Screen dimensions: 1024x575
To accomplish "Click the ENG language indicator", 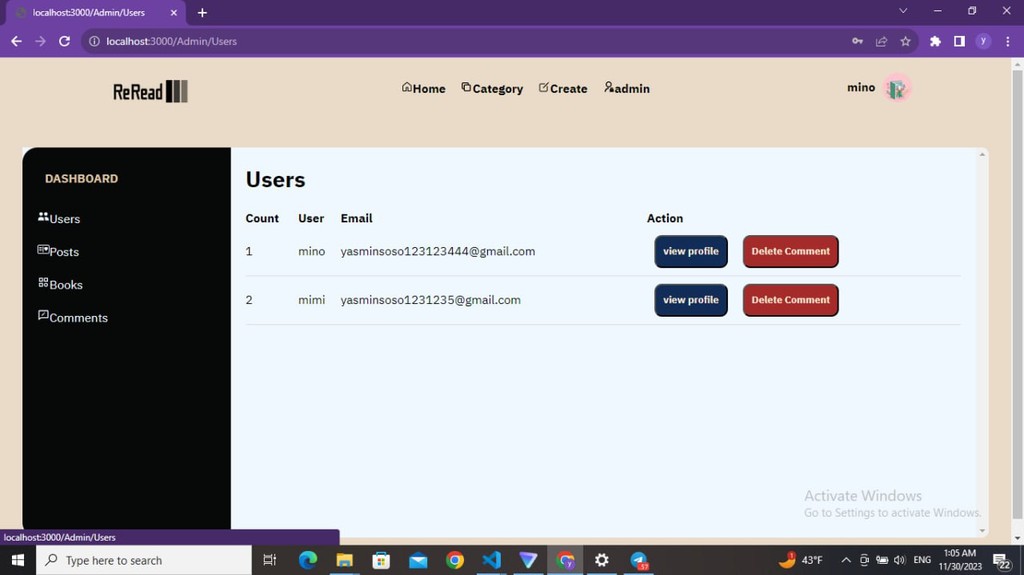I will (922, 560).
